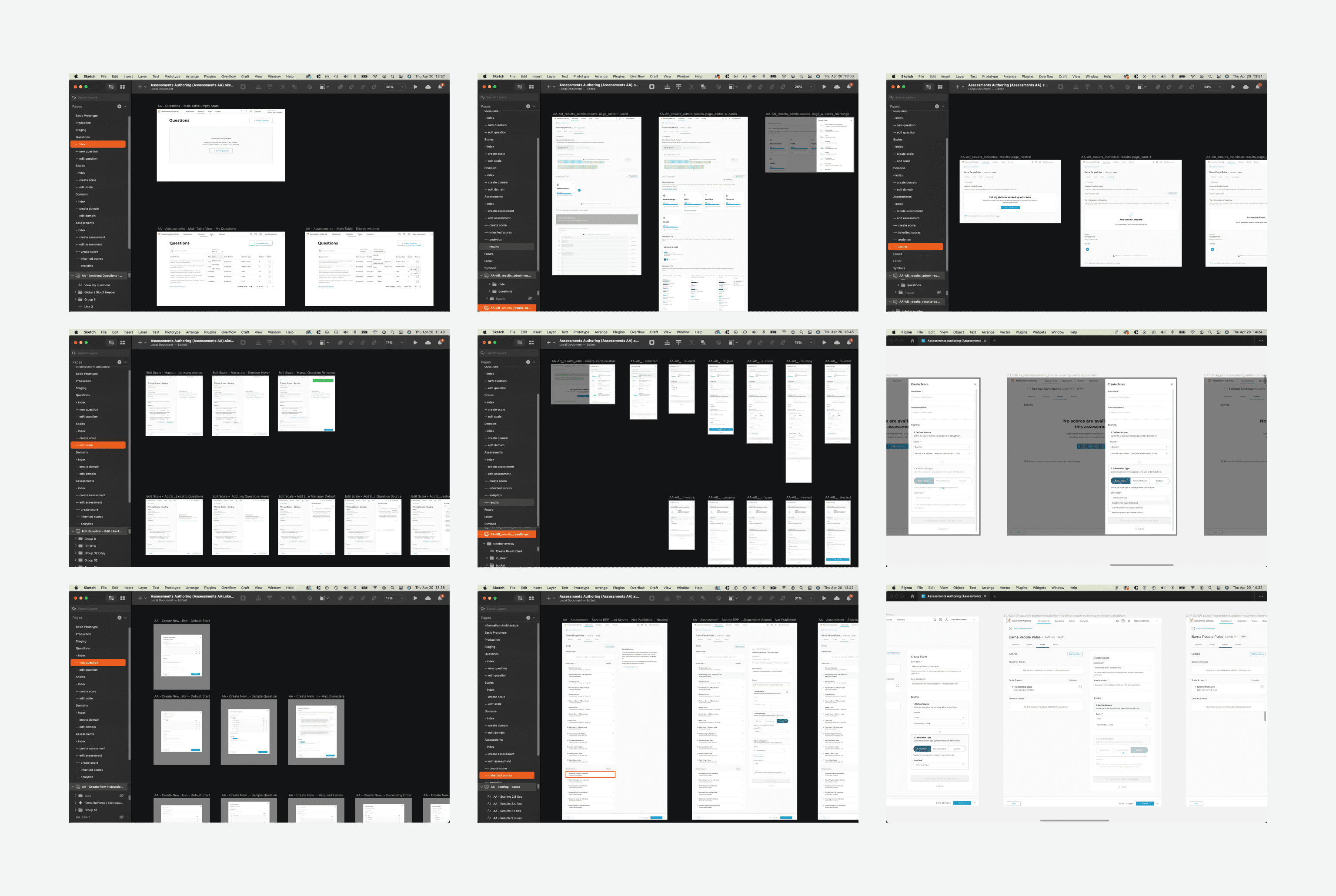Viewport: 1336px width, 896px height.
Task: Click the Subtract boolean icon in 13:38 window
Action: 352,598
